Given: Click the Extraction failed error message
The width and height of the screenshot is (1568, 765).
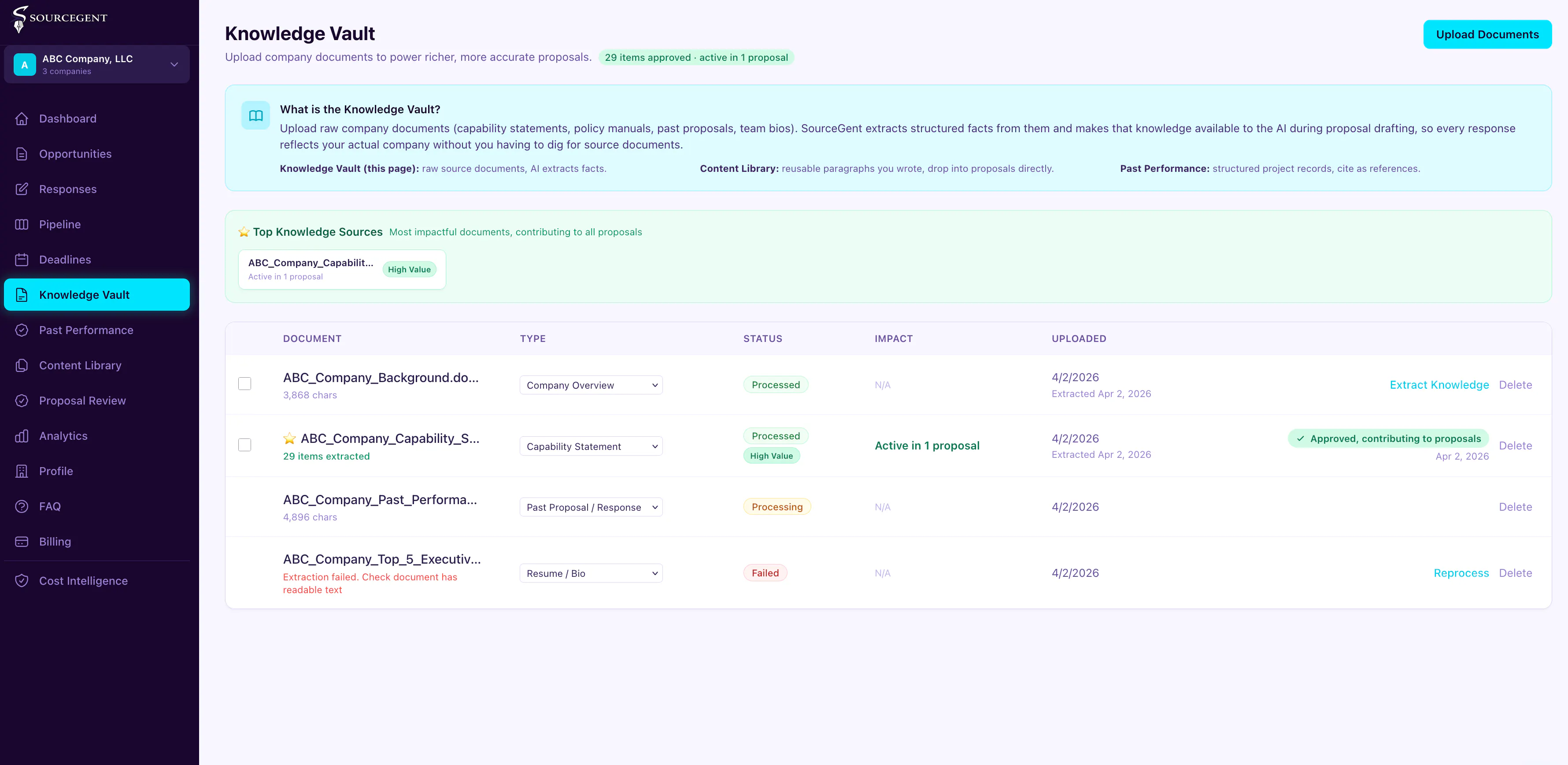Looking at the screenshot, I should [x=370, y=583].
